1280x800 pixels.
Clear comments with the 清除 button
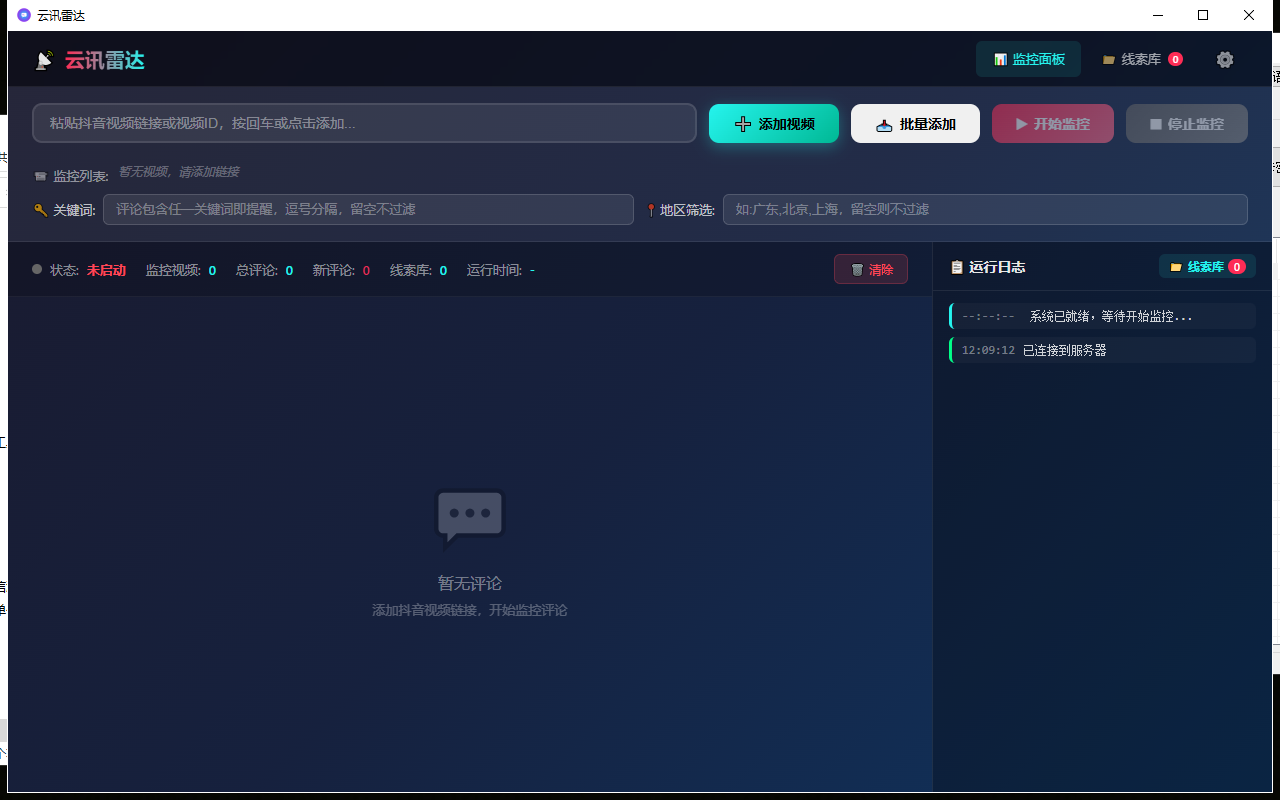pyautogui.click(x=871, y=269)
